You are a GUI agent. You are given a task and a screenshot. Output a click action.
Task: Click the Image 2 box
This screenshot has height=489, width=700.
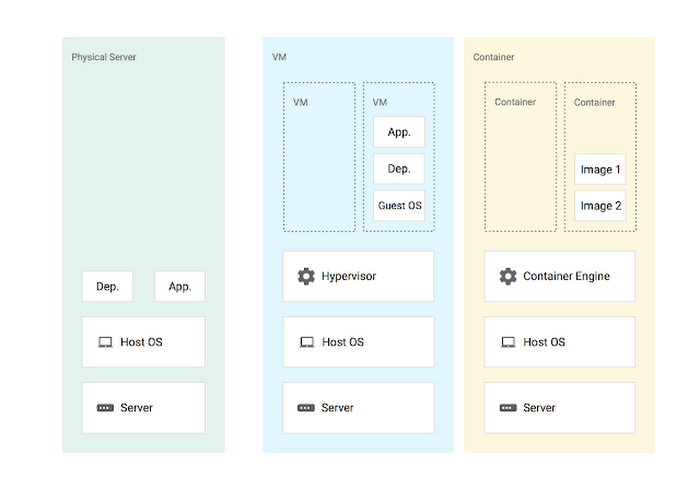click(x=600, y=205)
